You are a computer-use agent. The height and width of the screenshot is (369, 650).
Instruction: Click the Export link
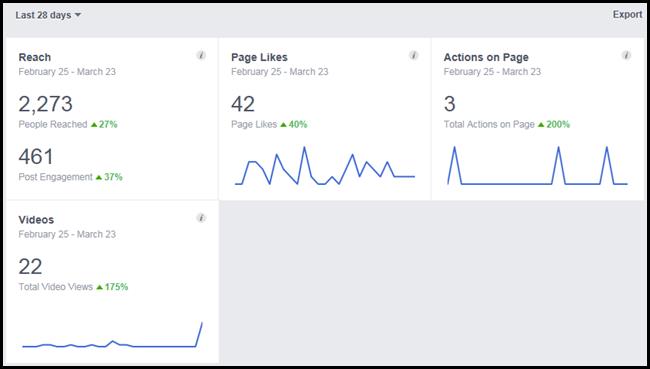point(628,15)
